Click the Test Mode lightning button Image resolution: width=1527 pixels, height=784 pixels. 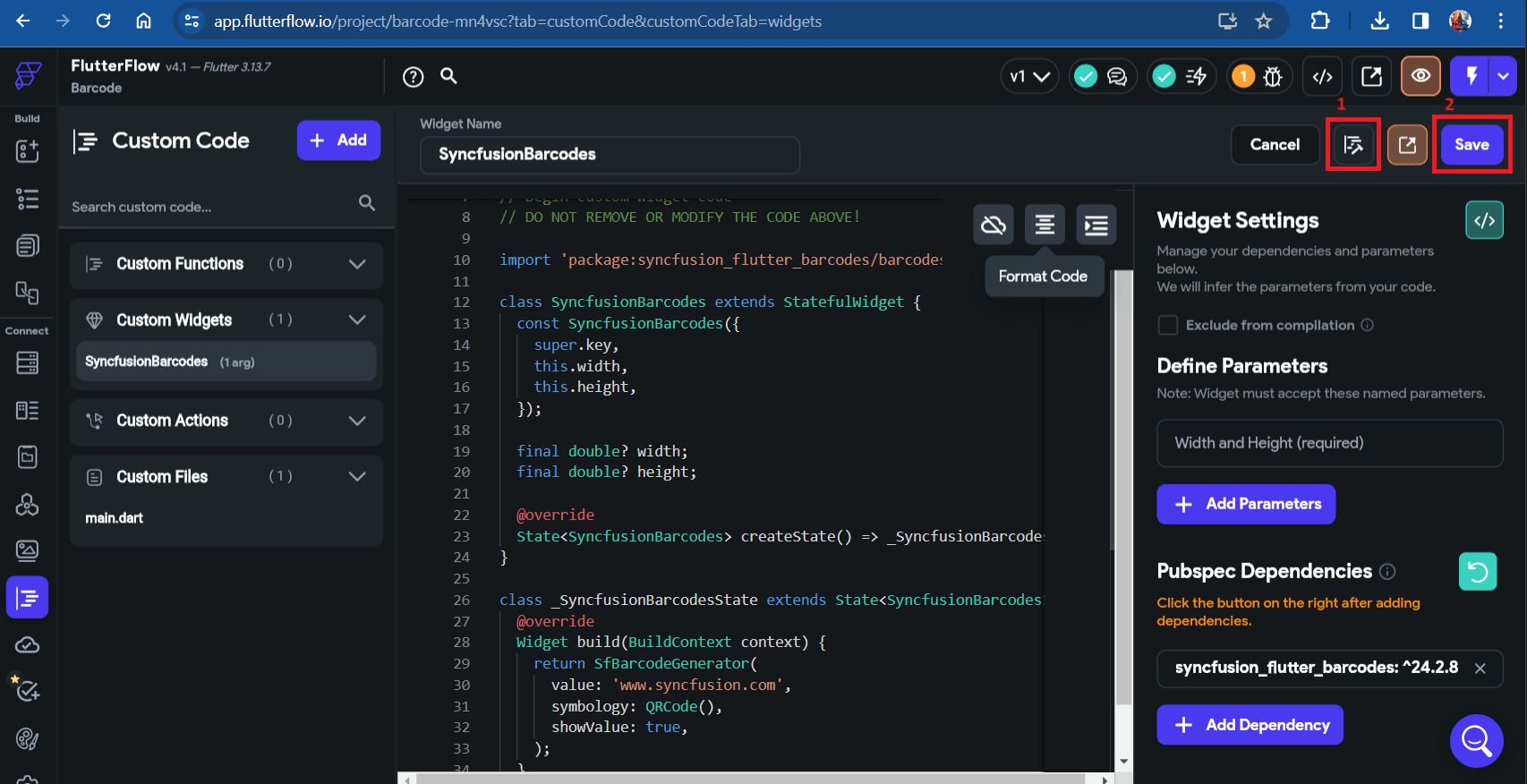1471,76
